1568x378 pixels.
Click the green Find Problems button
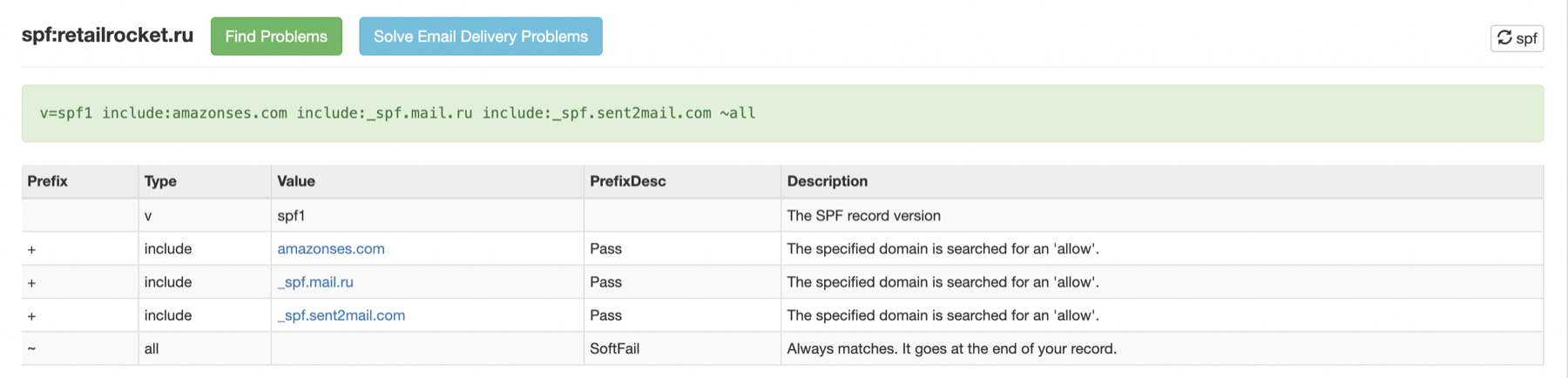(276, 37)
